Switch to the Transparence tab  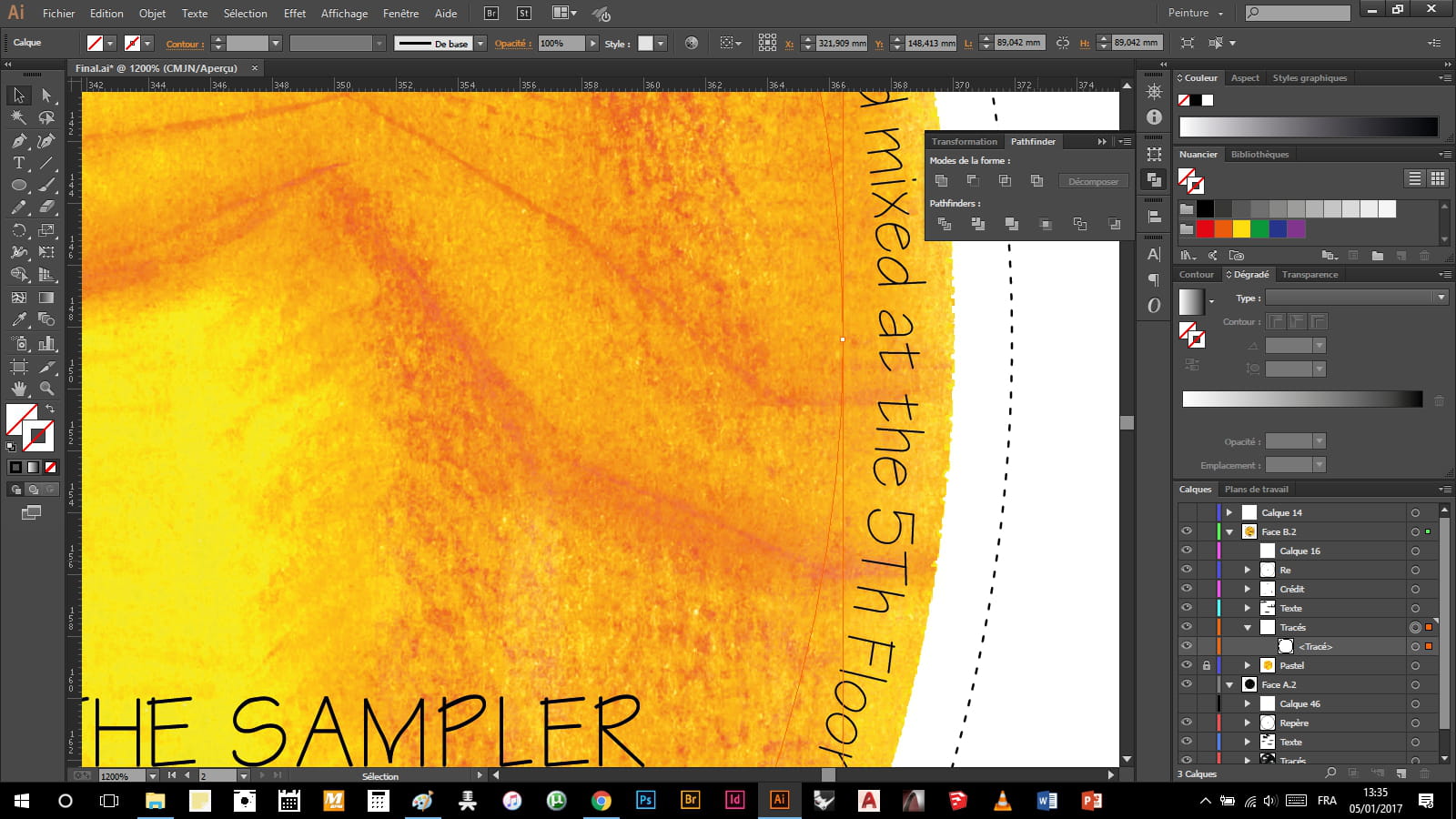coord(1309,274)
